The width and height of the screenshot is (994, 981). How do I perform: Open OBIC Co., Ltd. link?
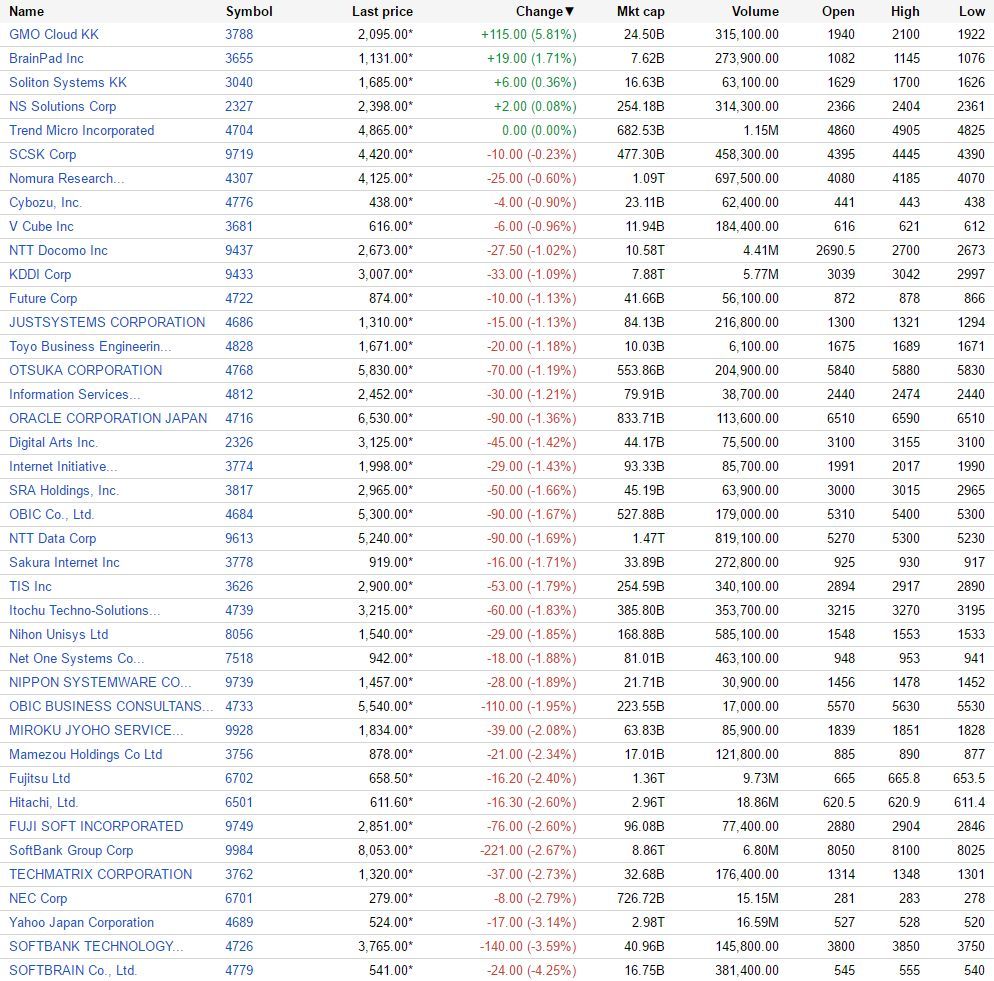(x=51, y=515)
